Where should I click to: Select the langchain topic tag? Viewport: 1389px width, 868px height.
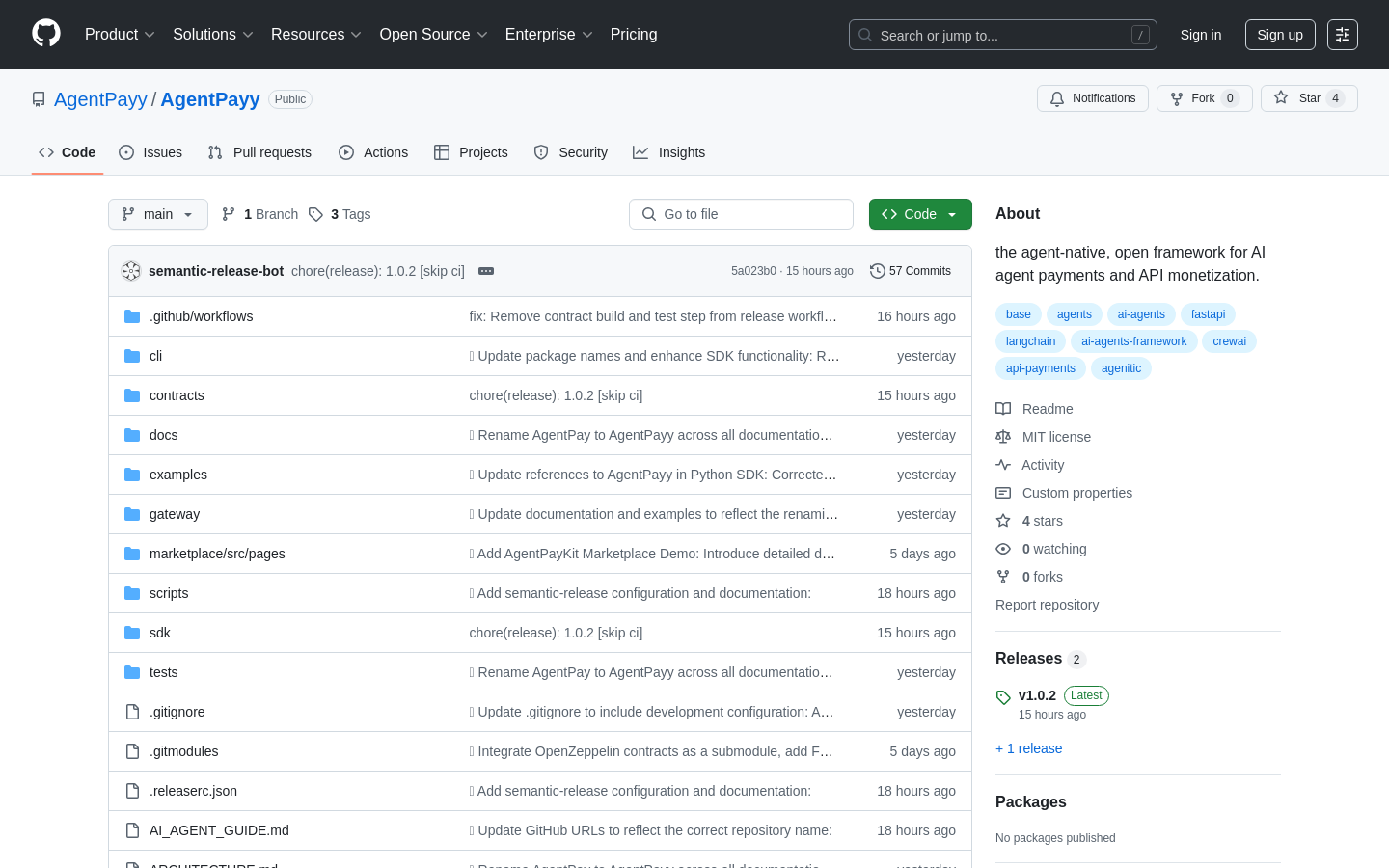tap(1030, 341)
